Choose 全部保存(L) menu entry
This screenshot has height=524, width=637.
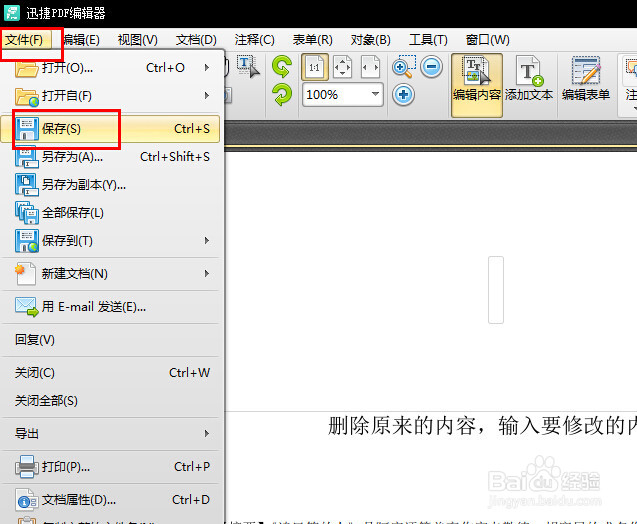(110, 213)
